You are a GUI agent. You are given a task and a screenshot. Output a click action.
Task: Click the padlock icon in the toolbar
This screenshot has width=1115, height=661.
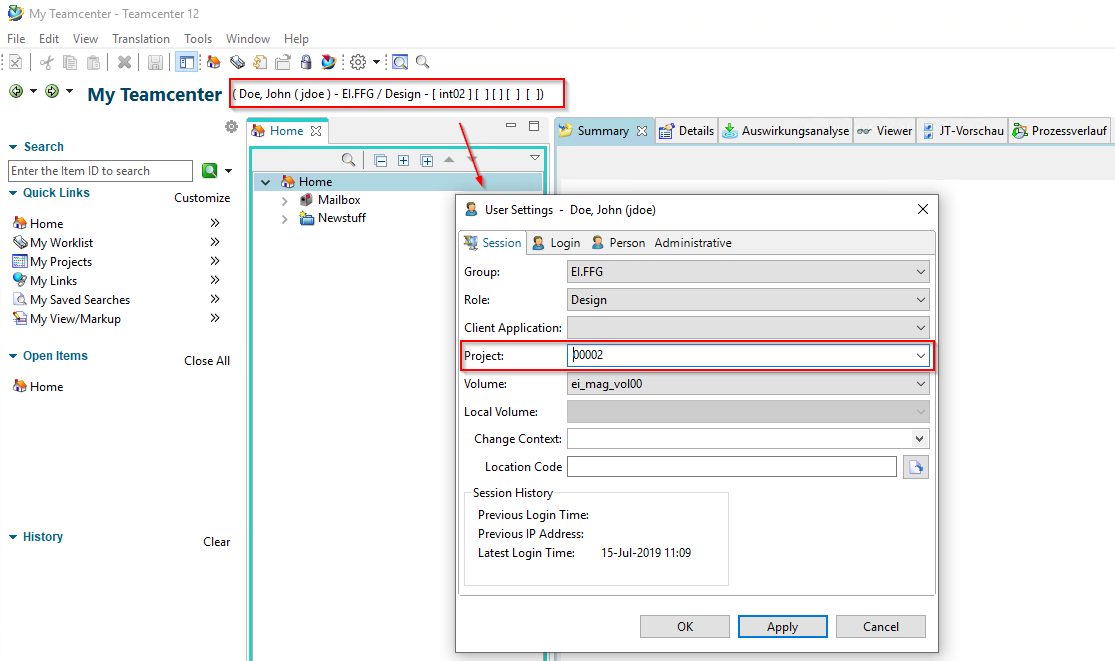pyautogui.click(x=306, y=62)
